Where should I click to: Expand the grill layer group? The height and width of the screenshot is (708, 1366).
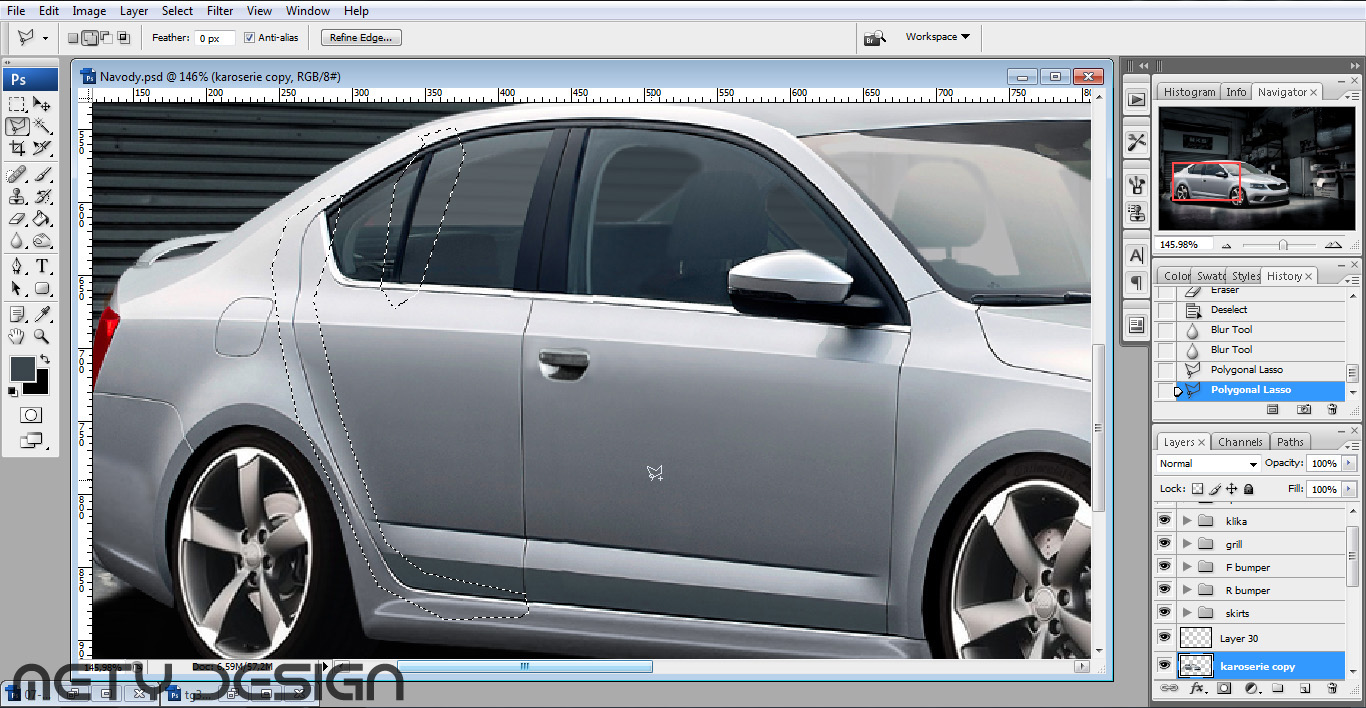(1187, 544)
